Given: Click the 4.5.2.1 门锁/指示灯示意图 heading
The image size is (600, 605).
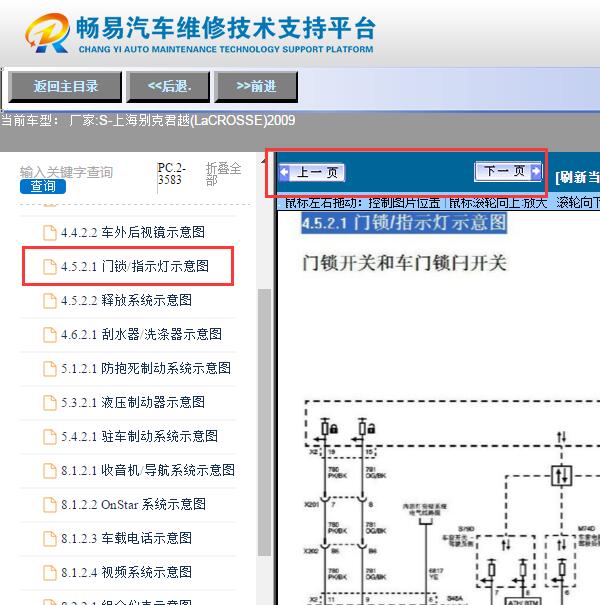Looking at the screenshot, I should tap(404, 223).
